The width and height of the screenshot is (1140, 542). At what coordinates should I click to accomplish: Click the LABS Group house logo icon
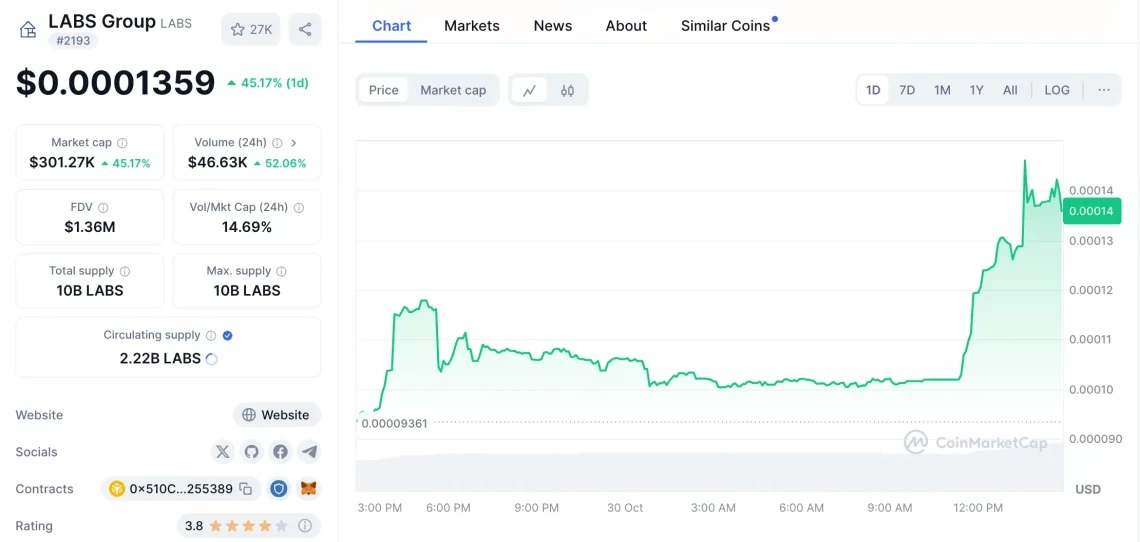[x=28, y=29]
